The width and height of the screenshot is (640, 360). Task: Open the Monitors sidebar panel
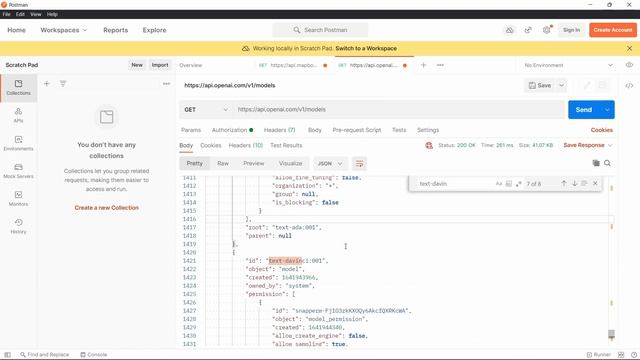coord(18,198)
